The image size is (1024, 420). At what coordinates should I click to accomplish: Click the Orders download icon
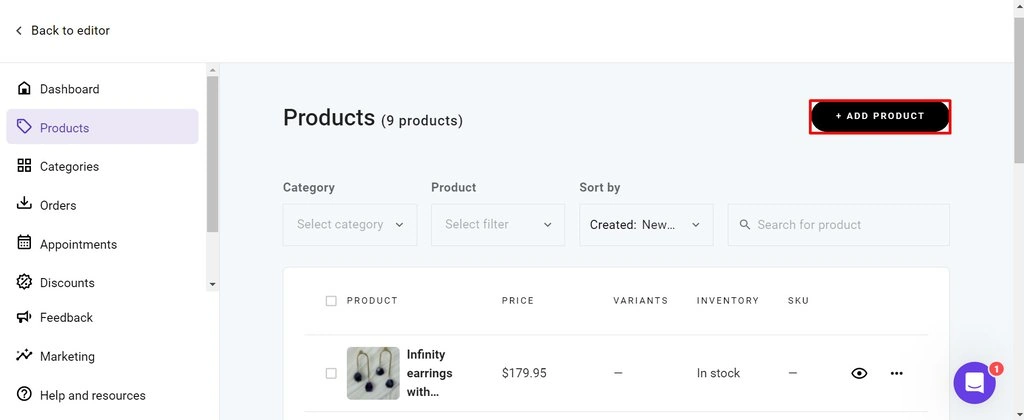[25, 204]
